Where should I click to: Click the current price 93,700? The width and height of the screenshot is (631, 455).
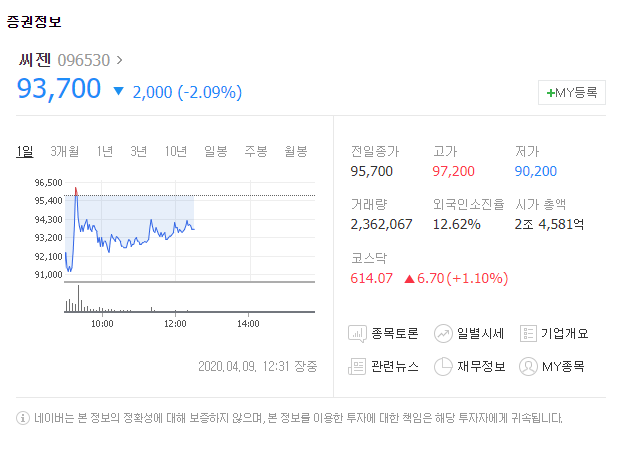pyautogui.click(x=59, y=89)
